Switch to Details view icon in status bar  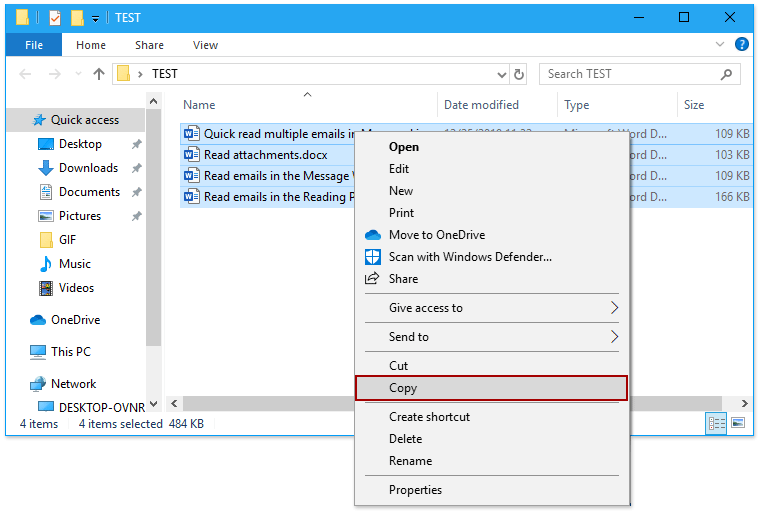[717, 423]
